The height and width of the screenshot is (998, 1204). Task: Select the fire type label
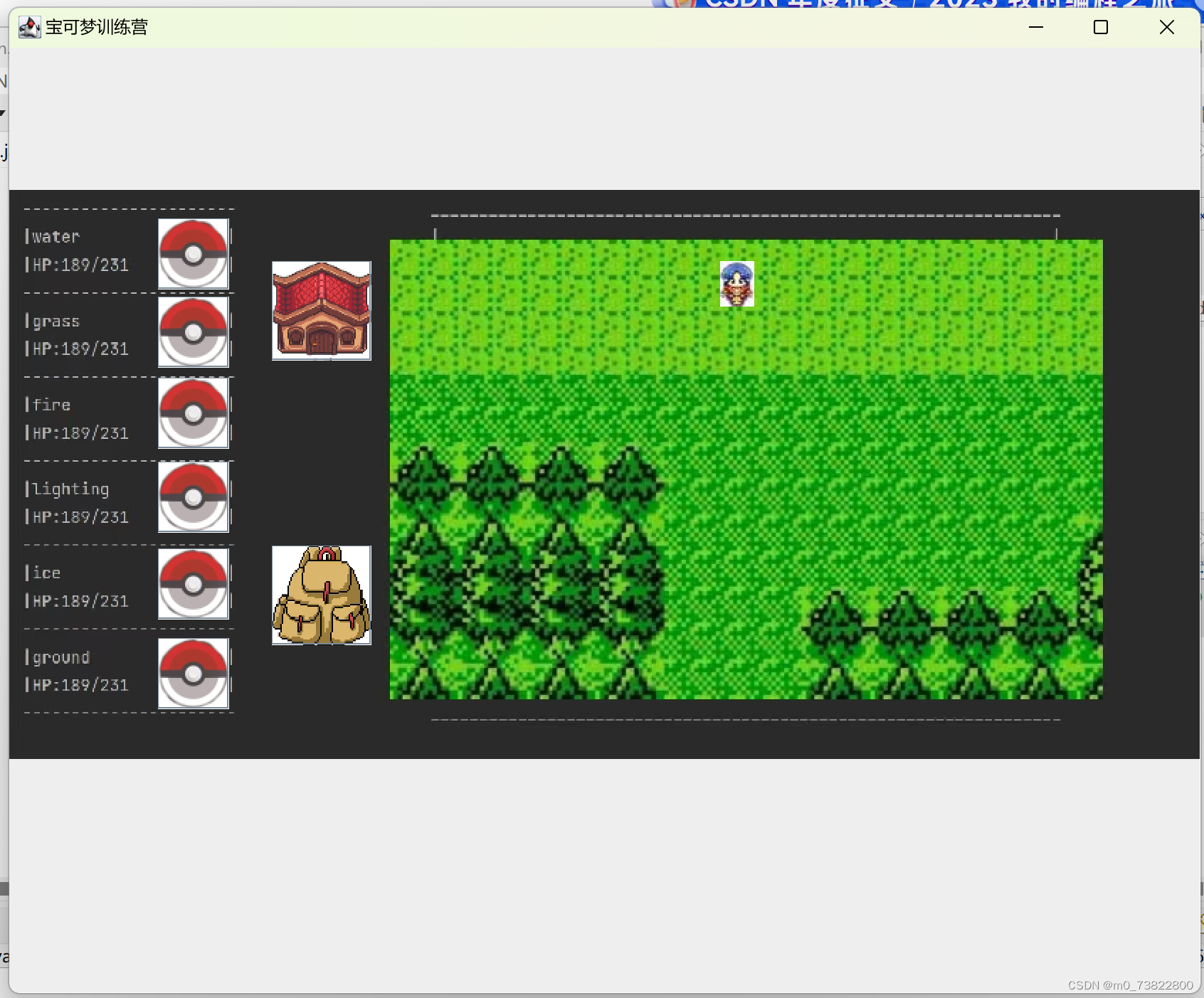click(52, 405)
